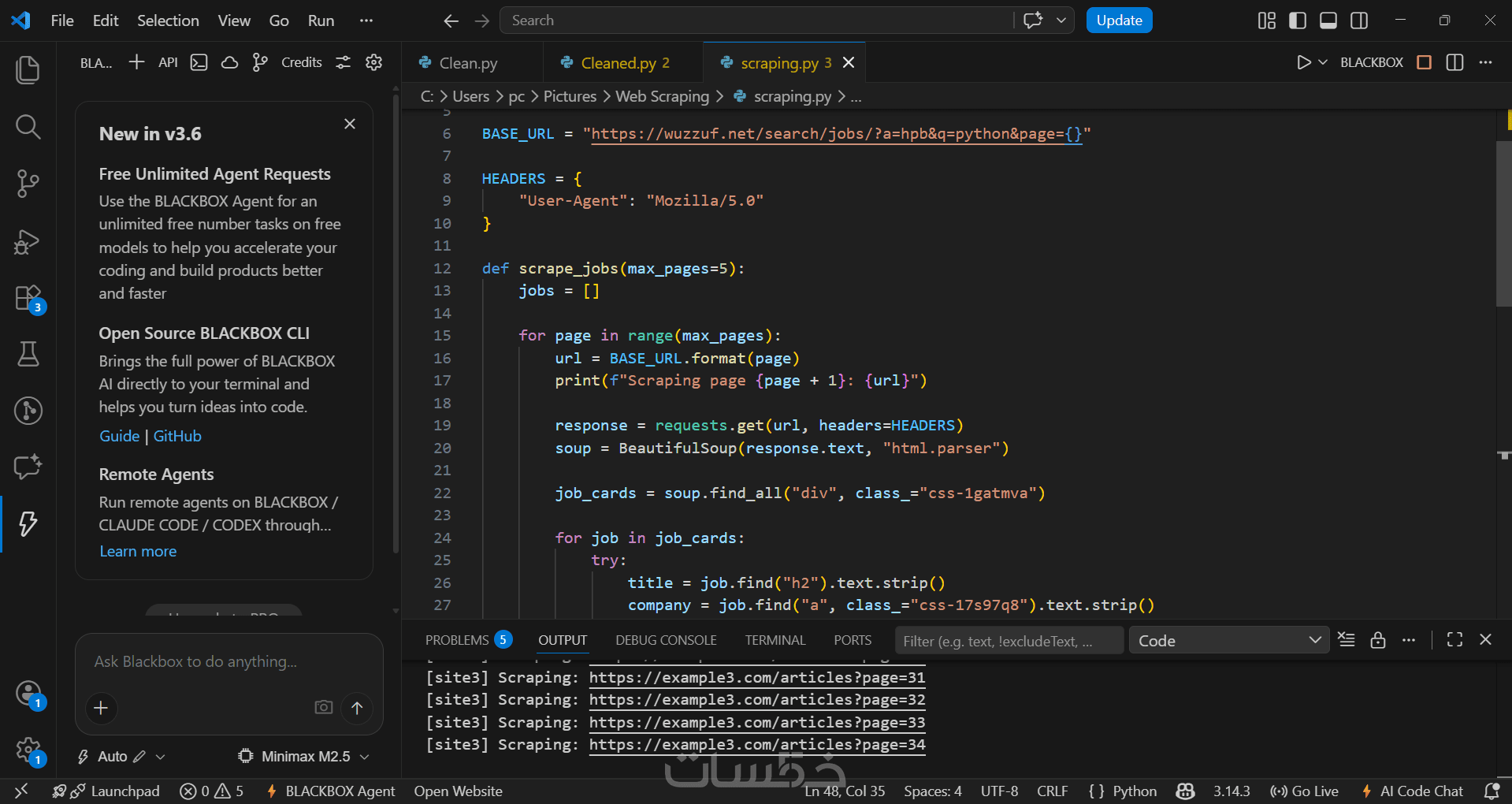The image size is (1512, 804).
Task: Open the TERMINAL panel tab
Action: click(x=775, y=640)
